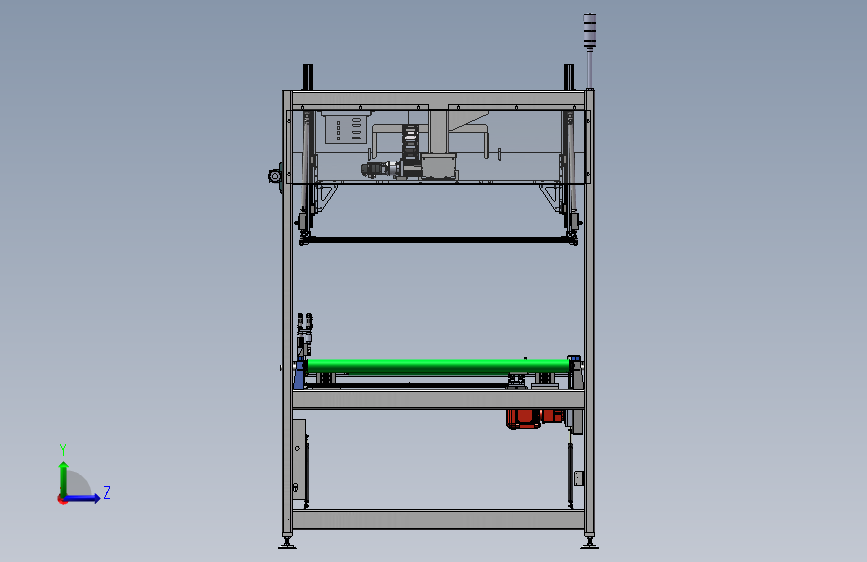Select the green conveyor roller
Viewport: 867px width, 562px height.
(438, 366)
